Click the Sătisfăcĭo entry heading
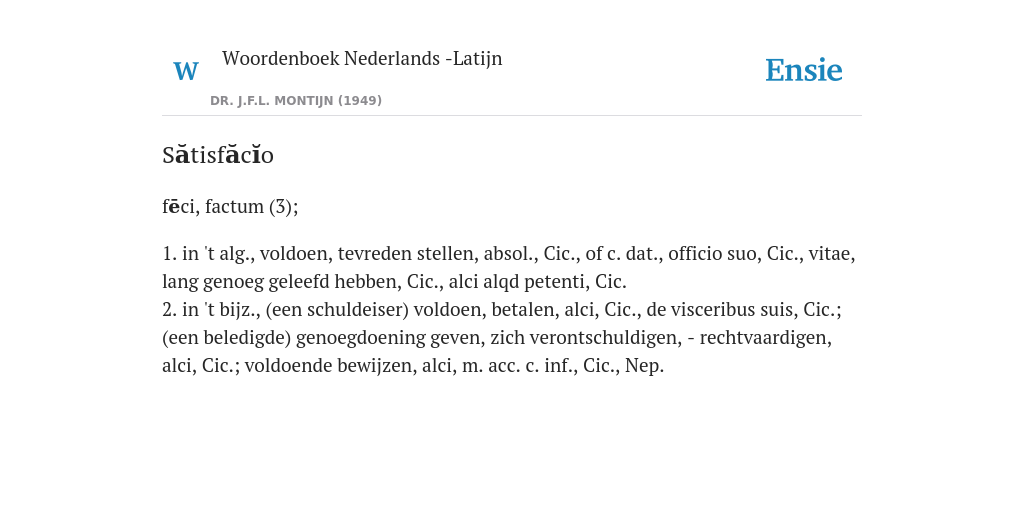Viewport: 1024px width, 512px height. (217, 155)
